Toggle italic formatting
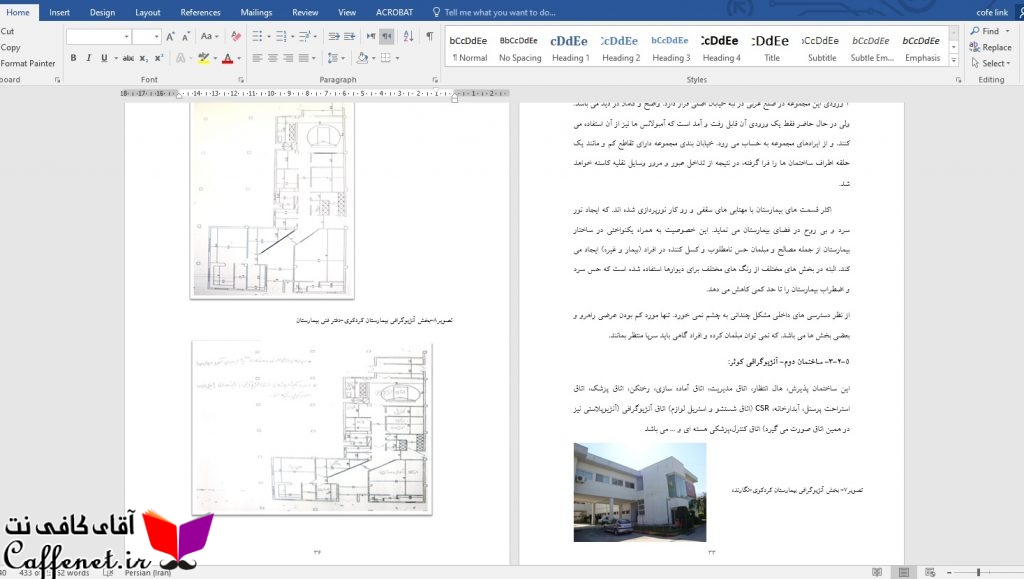Image resolution: width=1024 pixels, height=579 pixels. coord(89,58)
